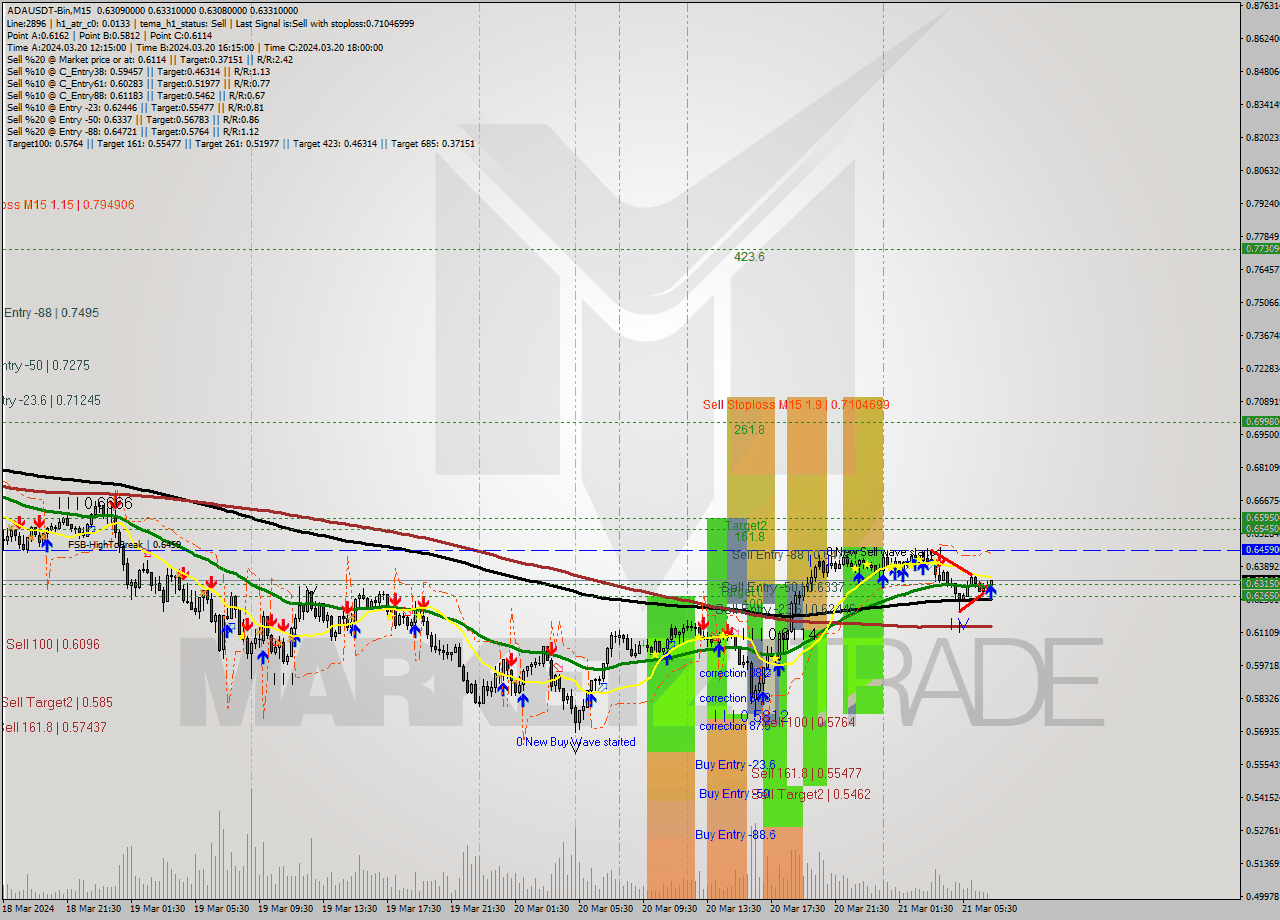
Task: Select the Stoploss M15 1.15 | 0.794906 label
Action: pos(67,205)
